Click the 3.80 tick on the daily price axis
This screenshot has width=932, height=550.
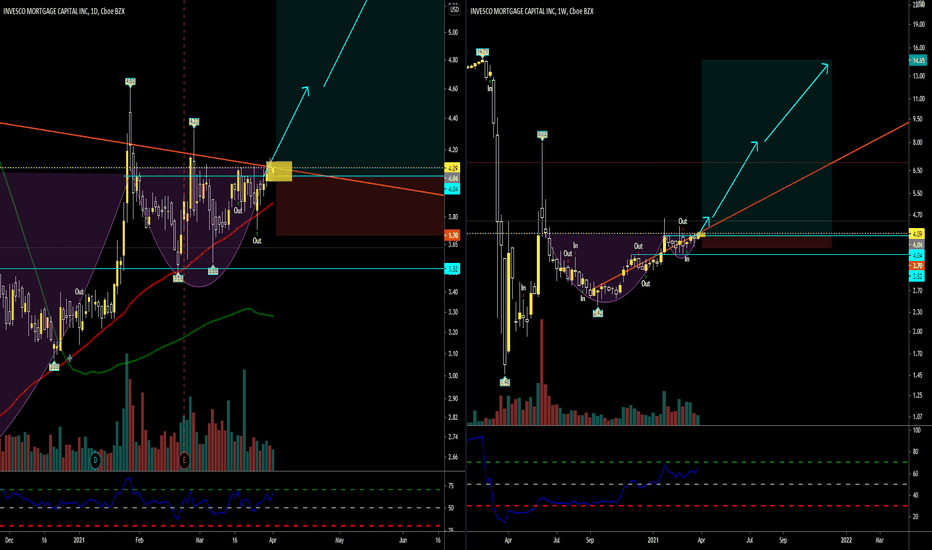pyautogui.click(x=454, y=218)
